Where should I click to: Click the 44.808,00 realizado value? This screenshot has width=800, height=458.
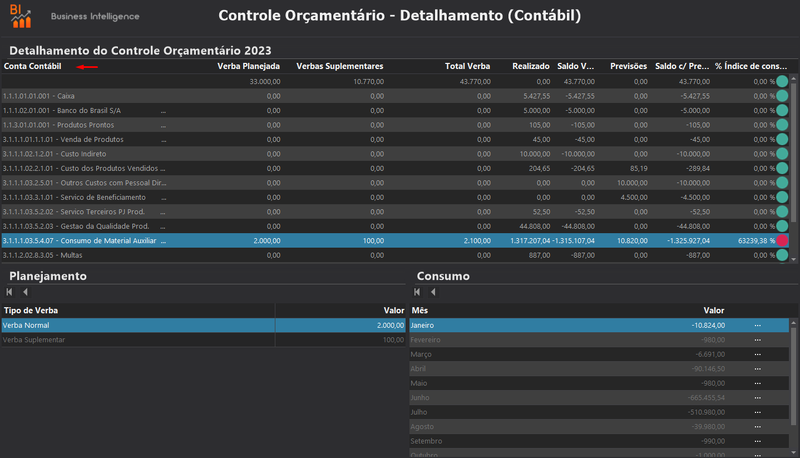535,226
